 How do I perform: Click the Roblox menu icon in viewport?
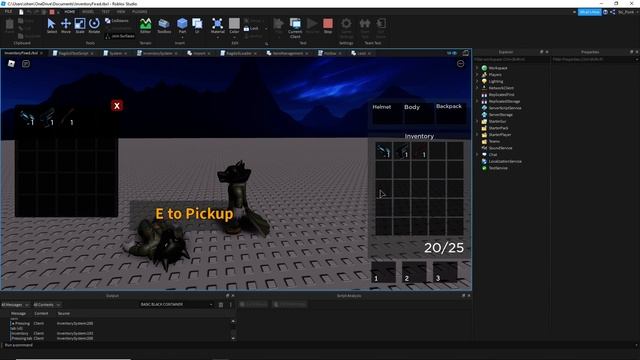[11, 63]
